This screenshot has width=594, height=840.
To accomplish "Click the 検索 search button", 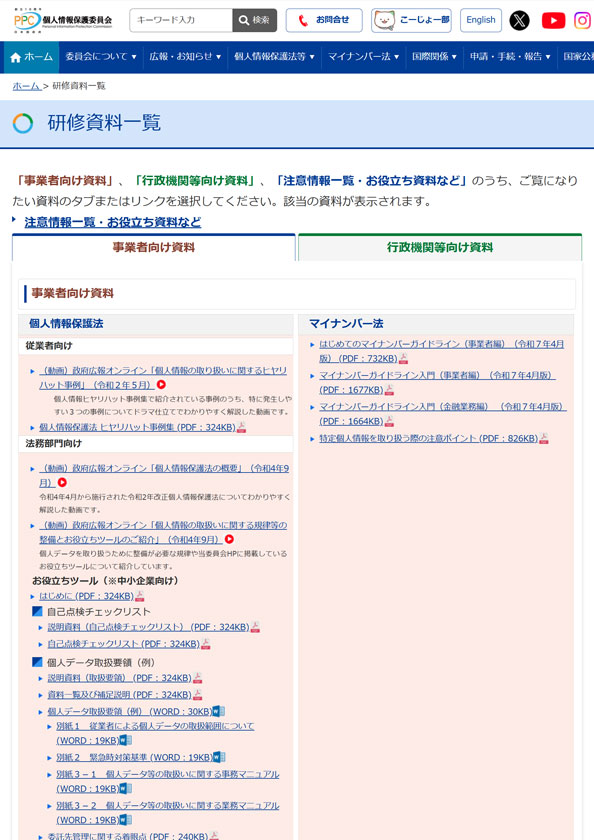I will click(x=255, y=20).
